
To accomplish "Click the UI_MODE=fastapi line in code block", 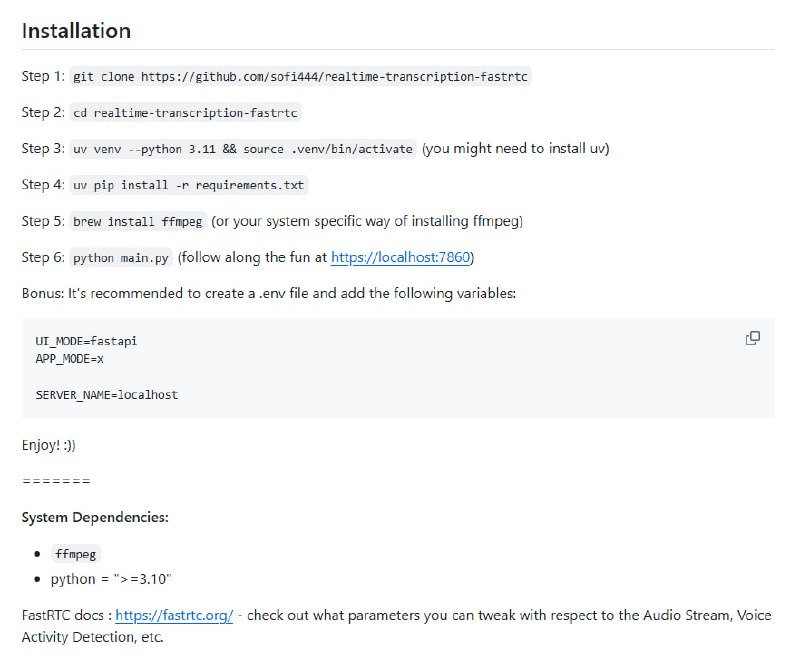I will (86, 341).
